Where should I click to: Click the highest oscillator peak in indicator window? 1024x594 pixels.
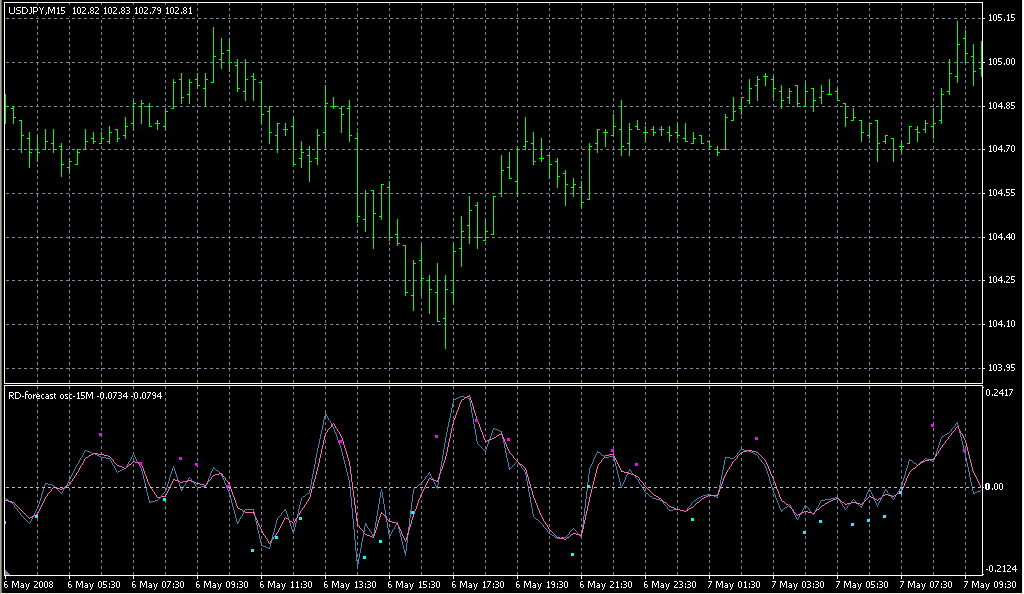pyautogui.click(x=466, y=397)
